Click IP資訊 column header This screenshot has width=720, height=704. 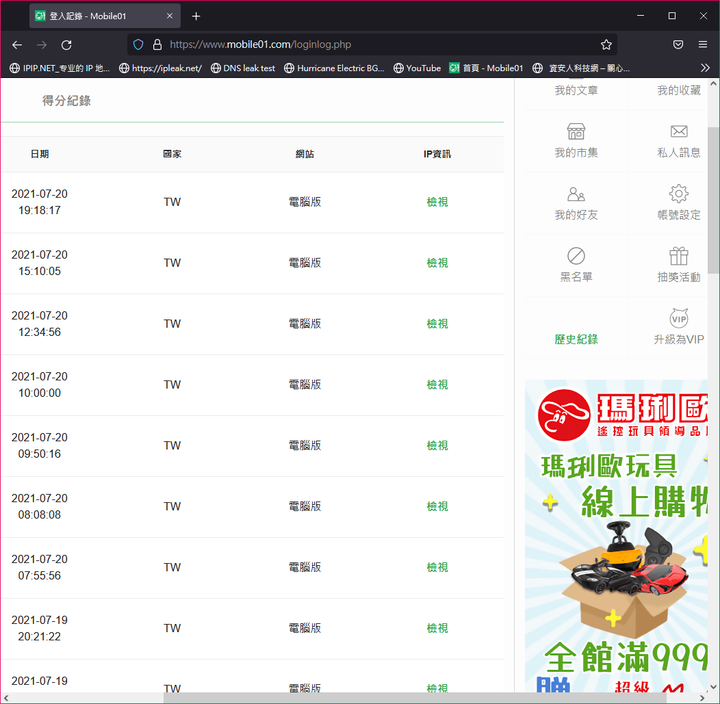[437, 154]
